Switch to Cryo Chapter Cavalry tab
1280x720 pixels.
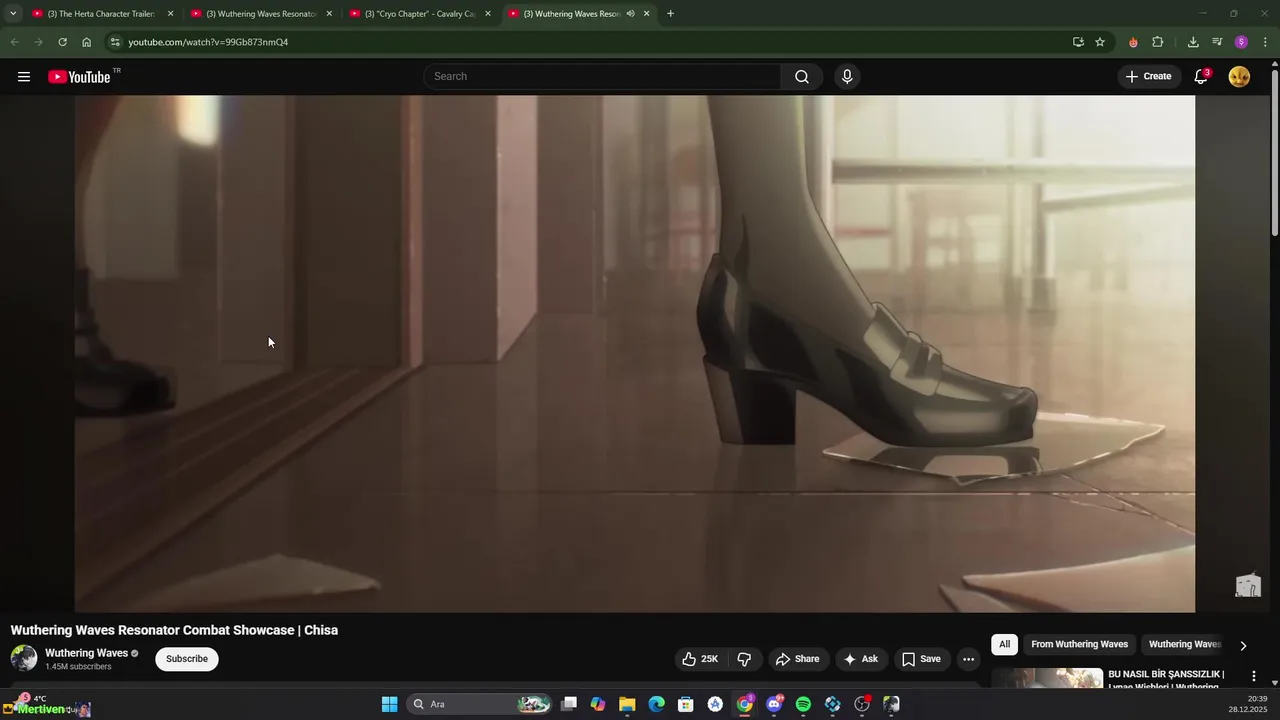coord(420,14)
